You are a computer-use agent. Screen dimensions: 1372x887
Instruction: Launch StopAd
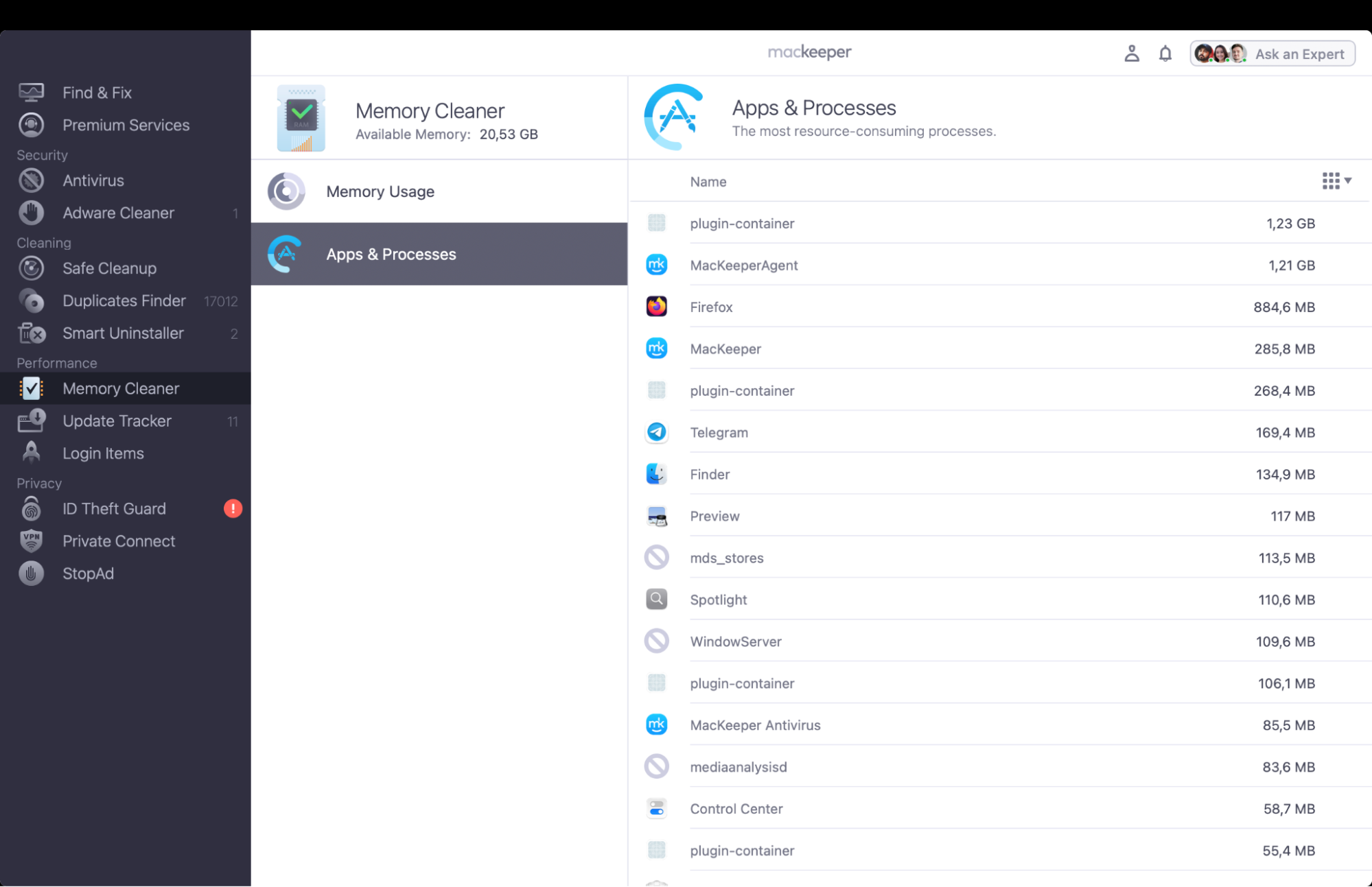pyautogui.click(x=88, y=573)
